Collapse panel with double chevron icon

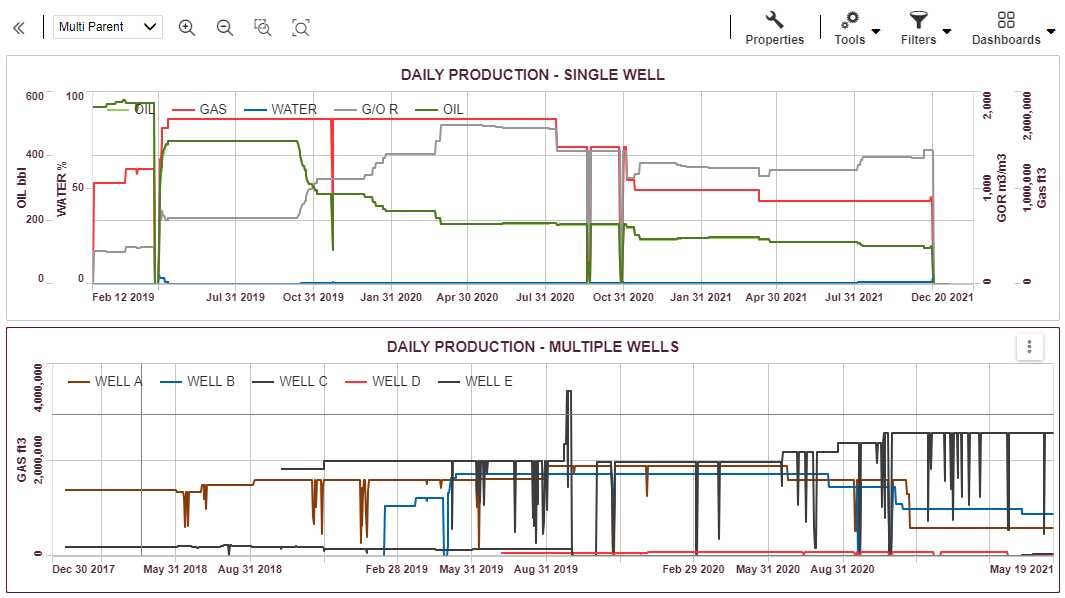[x=19, y=28]
